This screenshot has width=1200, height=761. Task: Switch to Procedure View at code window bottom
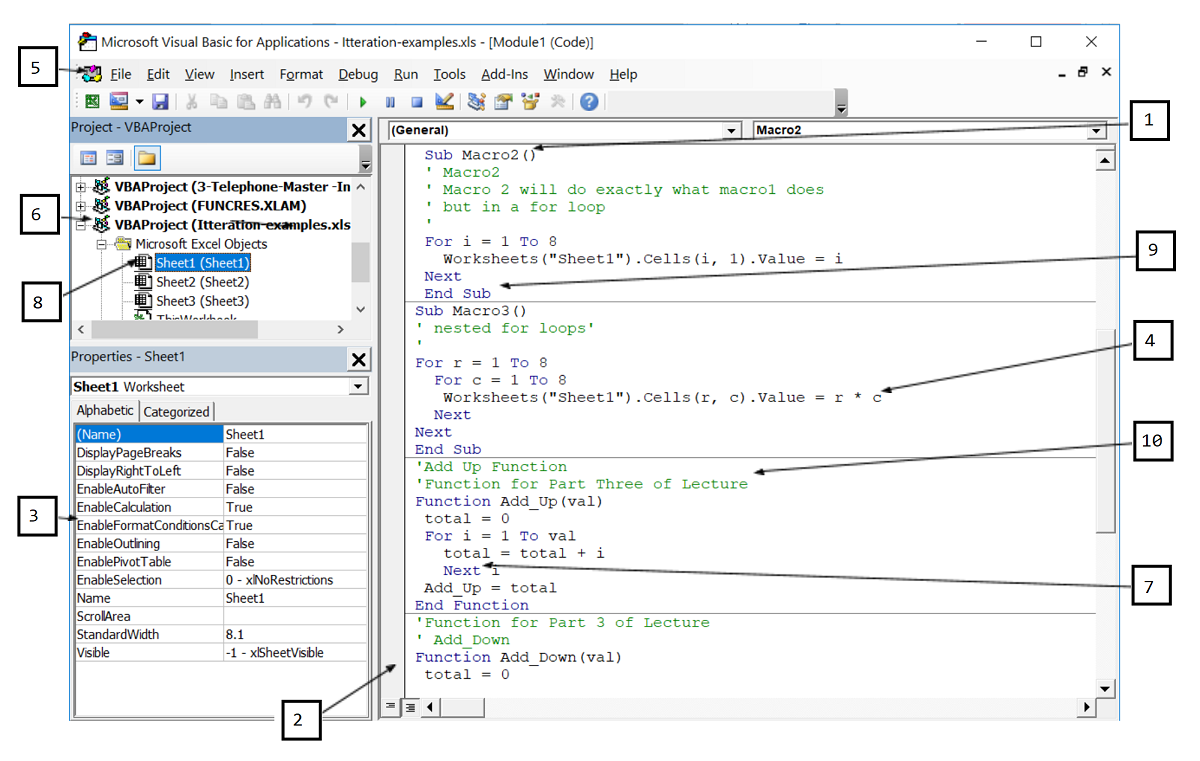(x=391, y=707)
